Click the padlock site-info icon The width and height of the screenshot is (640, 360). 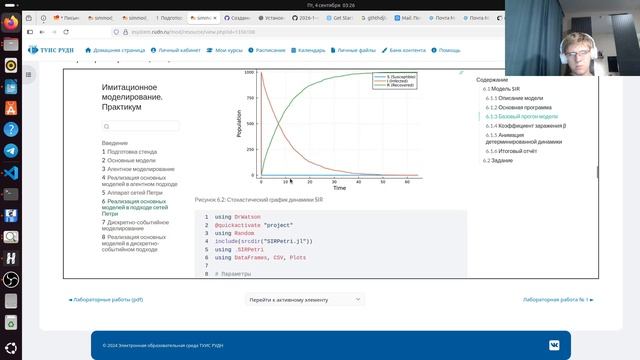tap(125, 32)
